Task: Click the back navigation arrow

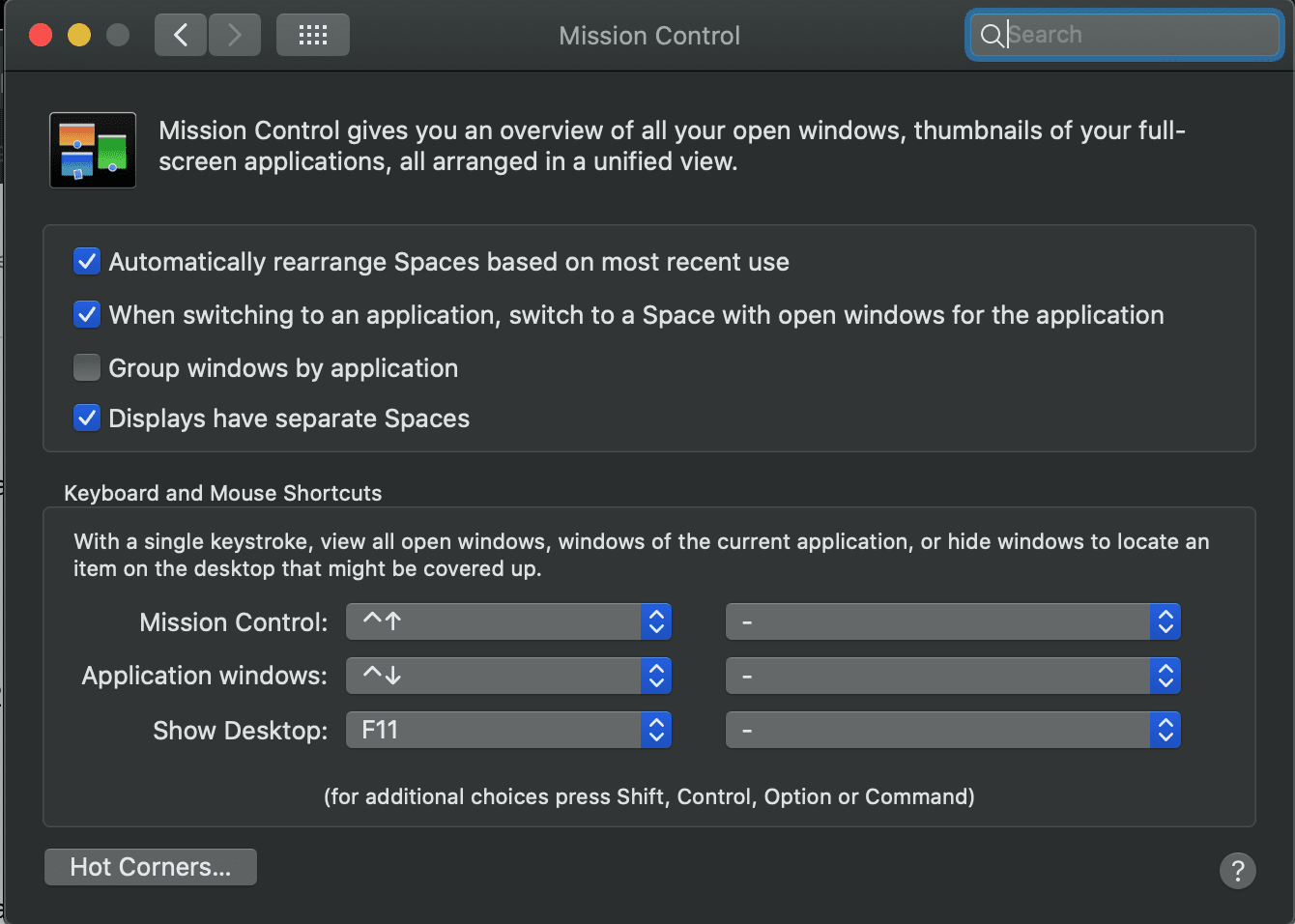Action: tap(181, 36)
